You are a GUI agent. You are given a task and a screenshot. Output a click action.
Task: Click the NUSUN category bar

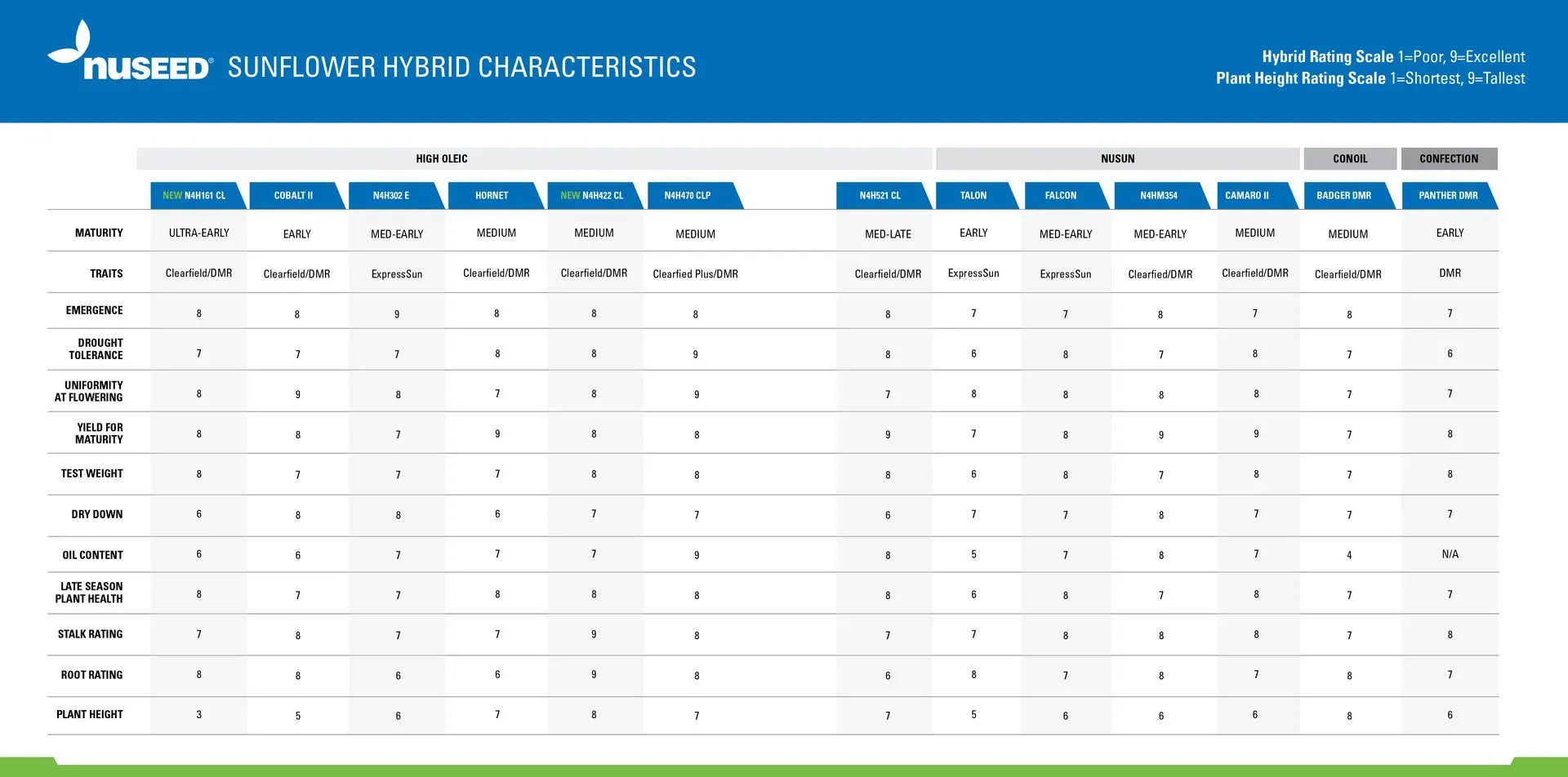click(x=1117, y=159)
